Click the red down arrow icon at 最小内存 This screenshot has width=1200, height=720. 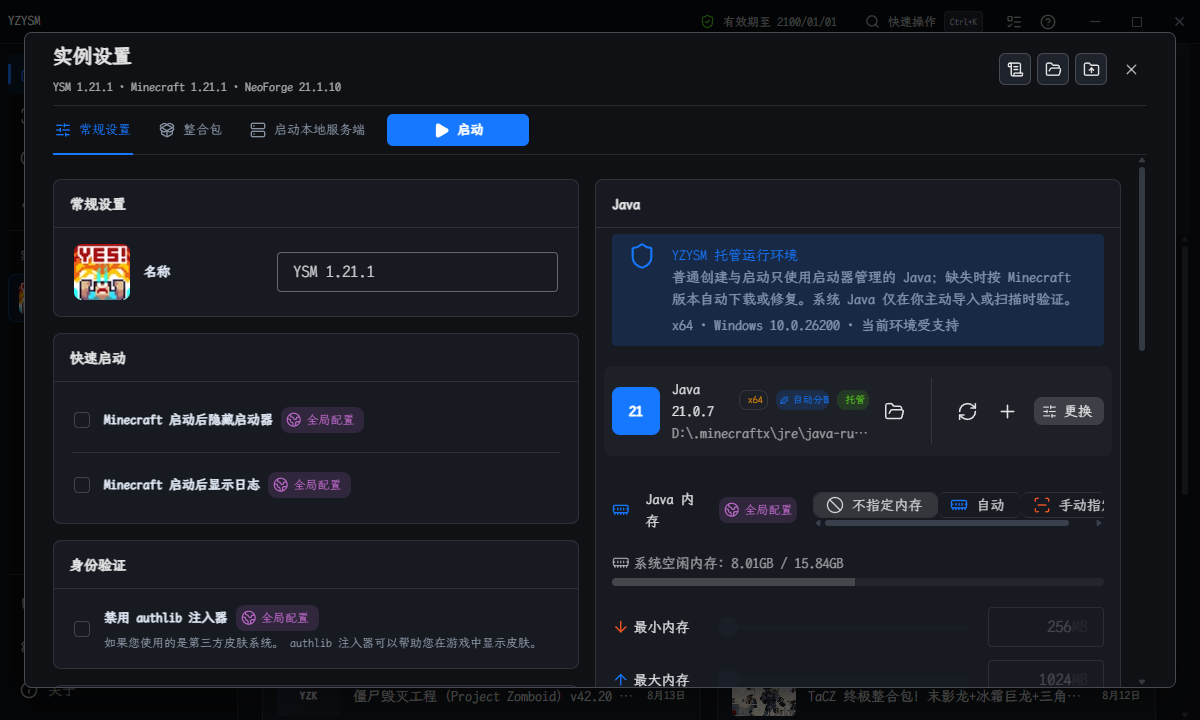[x=620, y=627]
